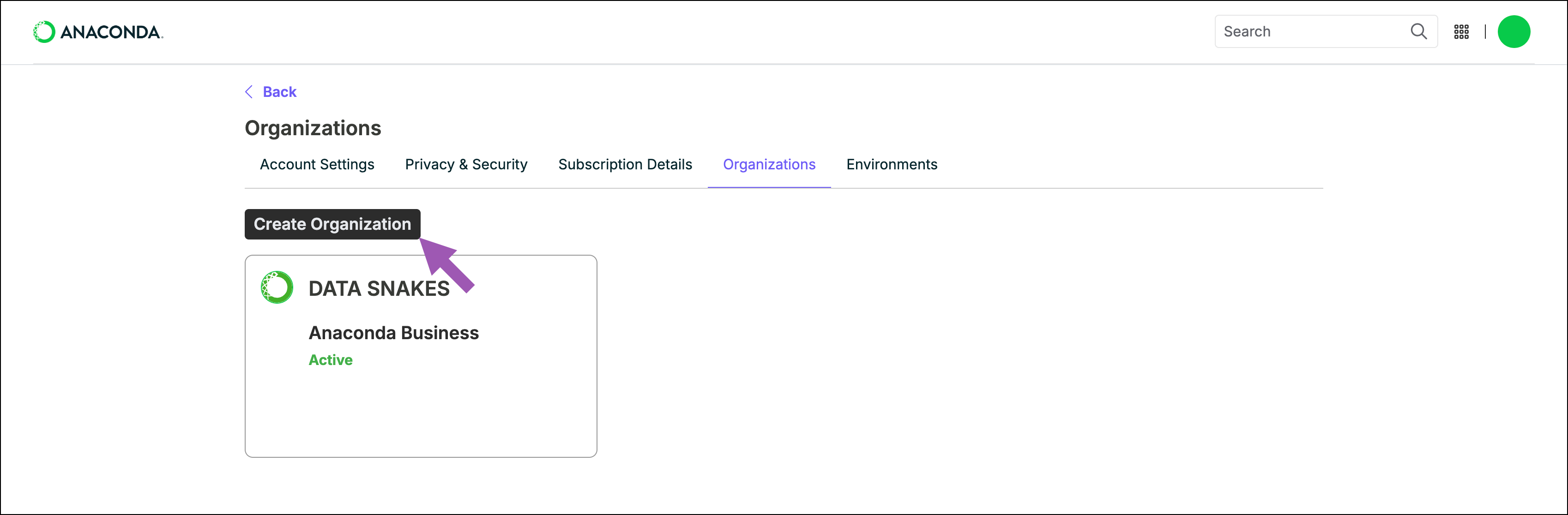The height and width of the screenshot is (515, 1568).
Task: Go back via the Back link
Action: (x=279, y=92)
